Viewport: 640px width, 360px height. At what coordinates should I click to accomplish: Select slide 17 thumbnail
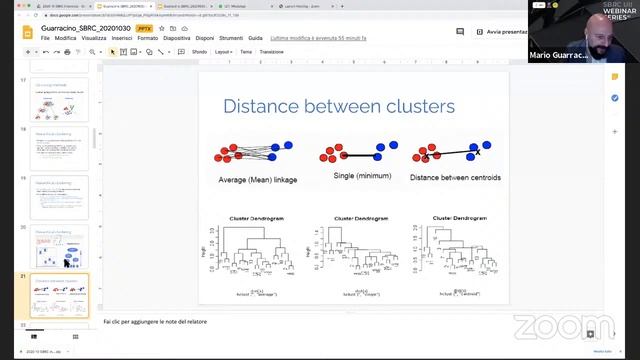[59, 99]
